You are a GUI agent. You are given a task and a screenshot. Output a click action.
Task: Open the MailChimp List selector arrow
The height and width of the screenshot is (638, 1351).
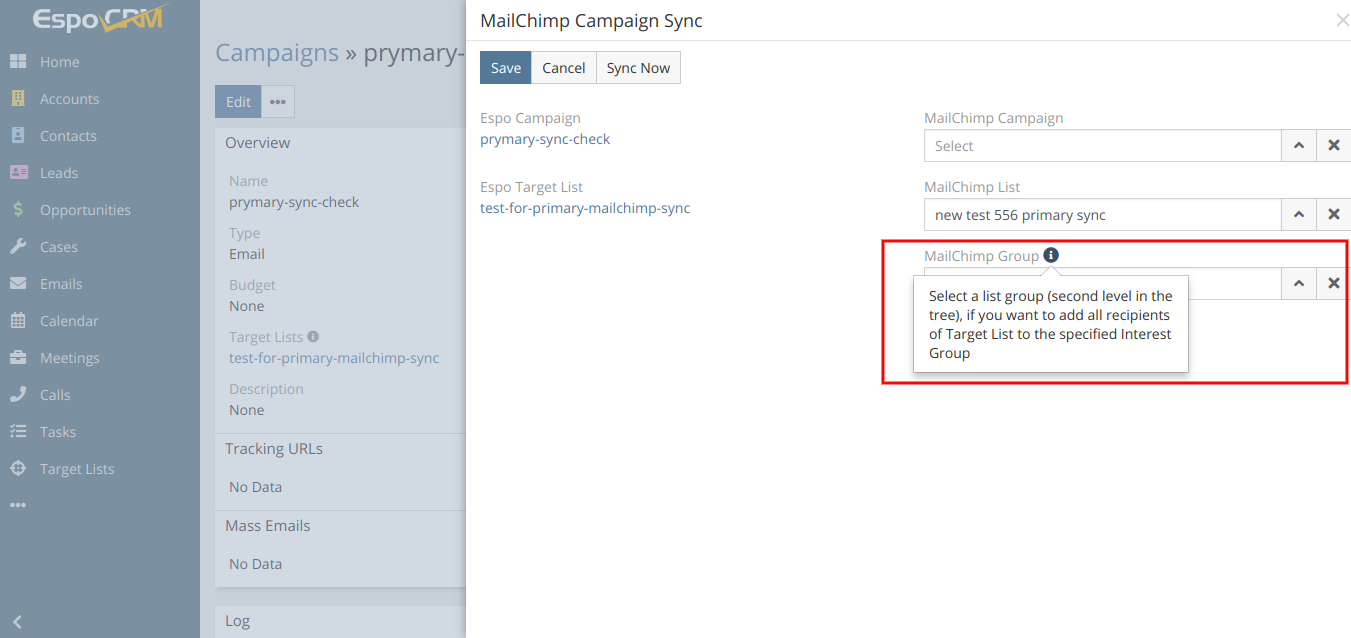click(1298, 215)
